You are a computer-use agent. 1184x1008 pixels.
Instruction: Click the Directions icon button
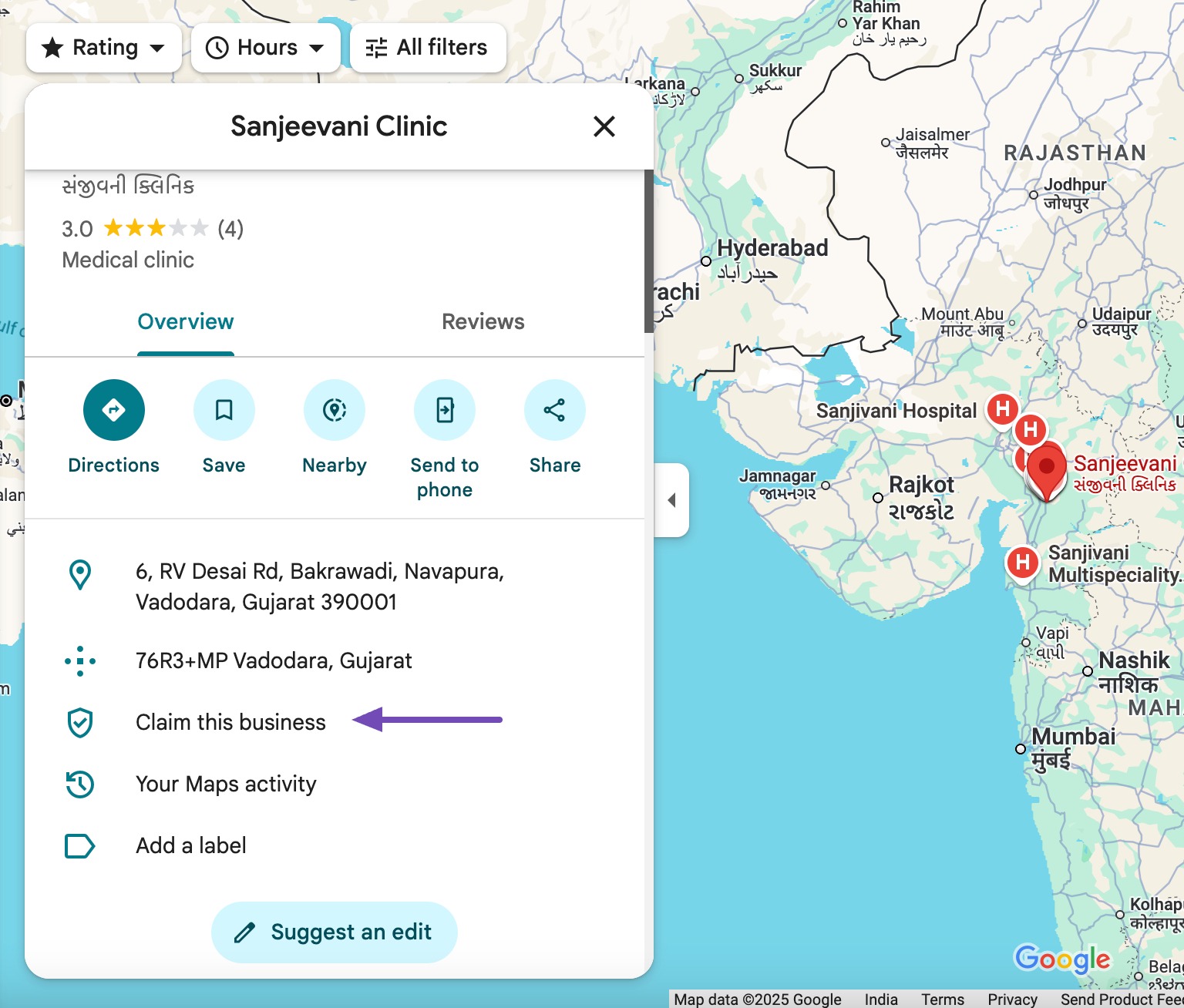[x=113, y=410]
